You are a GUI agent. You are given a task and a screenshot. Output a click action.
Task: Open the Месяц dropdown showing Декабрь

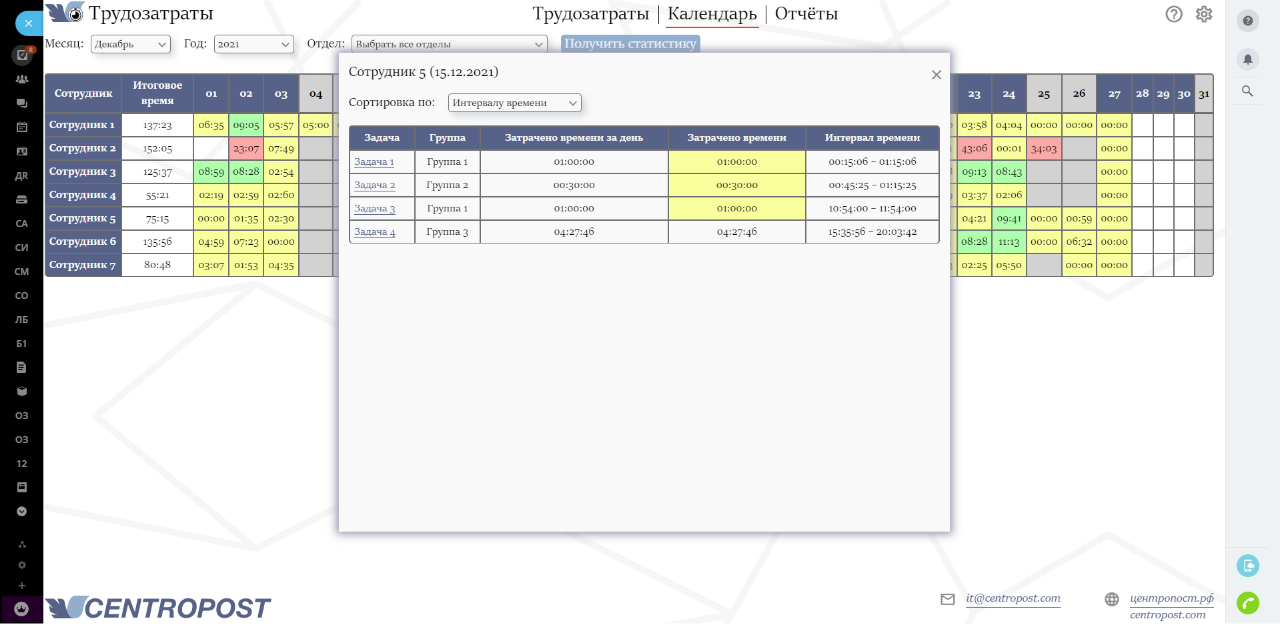(131, 44)
